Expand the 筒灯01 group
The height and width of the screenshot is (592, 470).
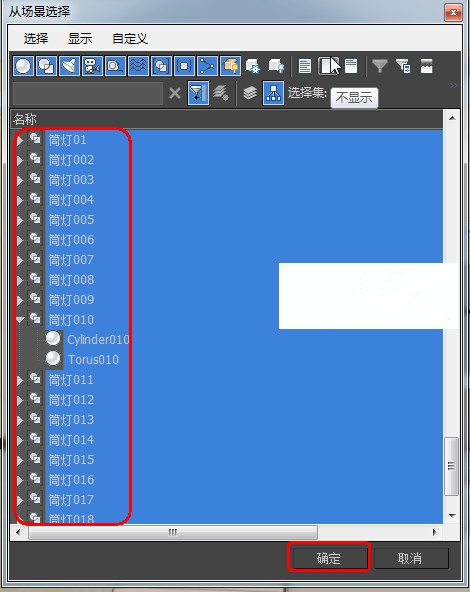[20, 140]
